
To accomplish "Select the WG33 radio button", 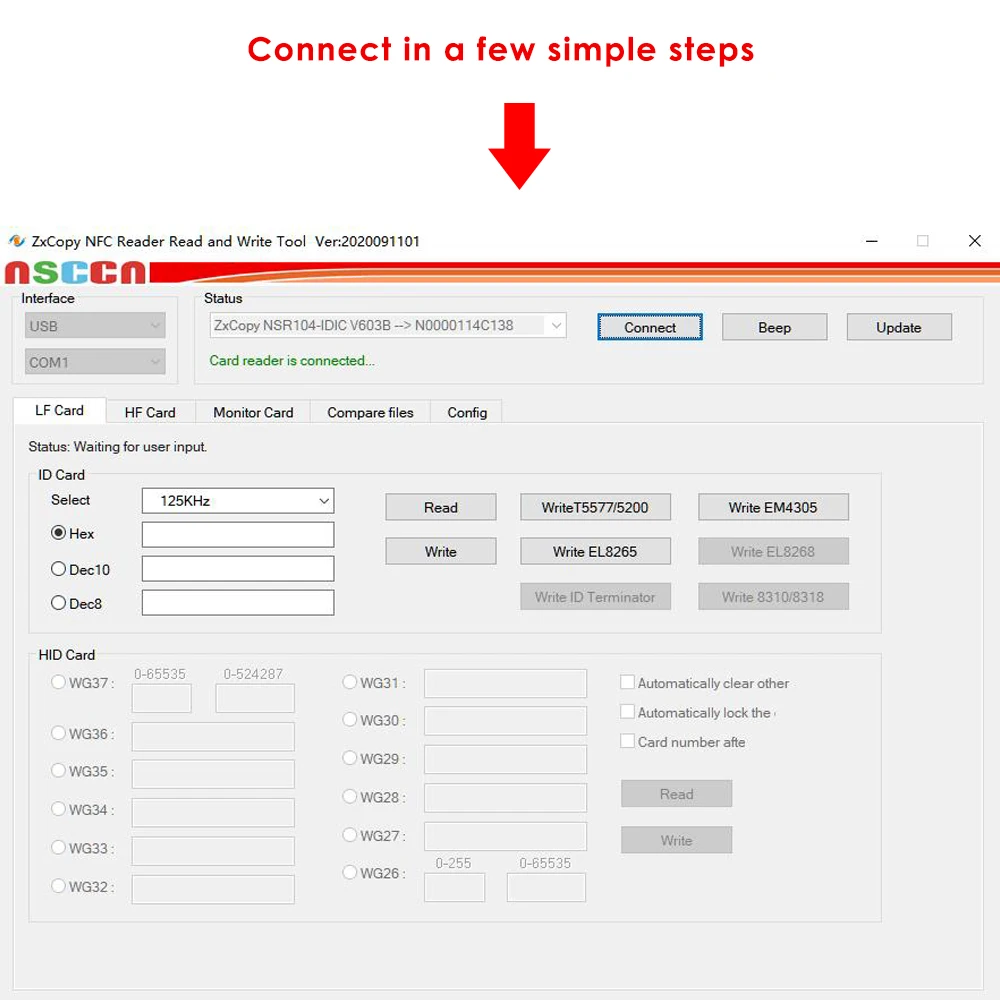I will tap(58, 848).
